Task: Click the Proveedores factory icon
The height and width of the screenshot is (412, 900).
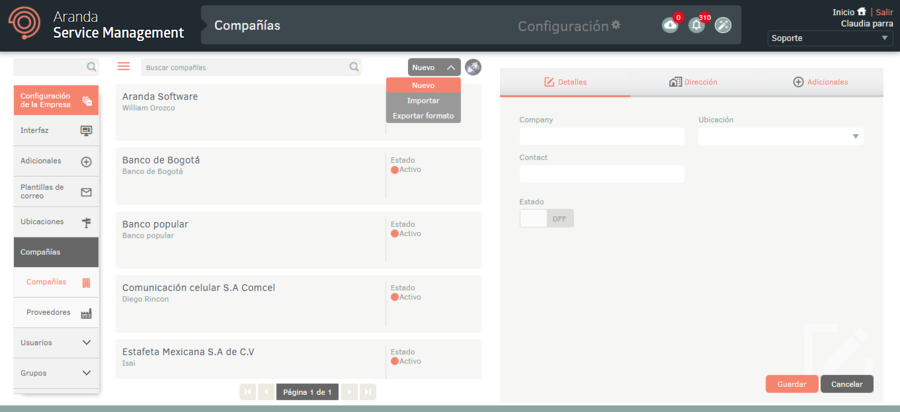Action: coord(86,313)
